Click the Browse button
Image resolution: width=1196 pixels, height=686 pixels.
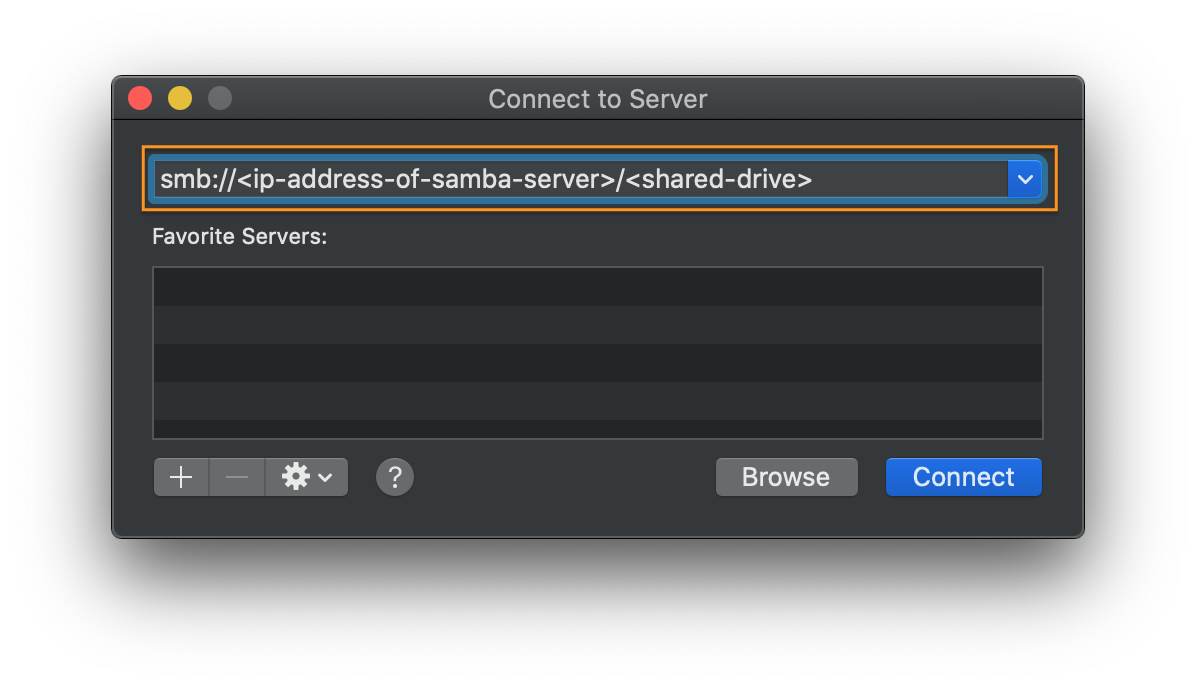pyautogui.click(x=786, y=477)
